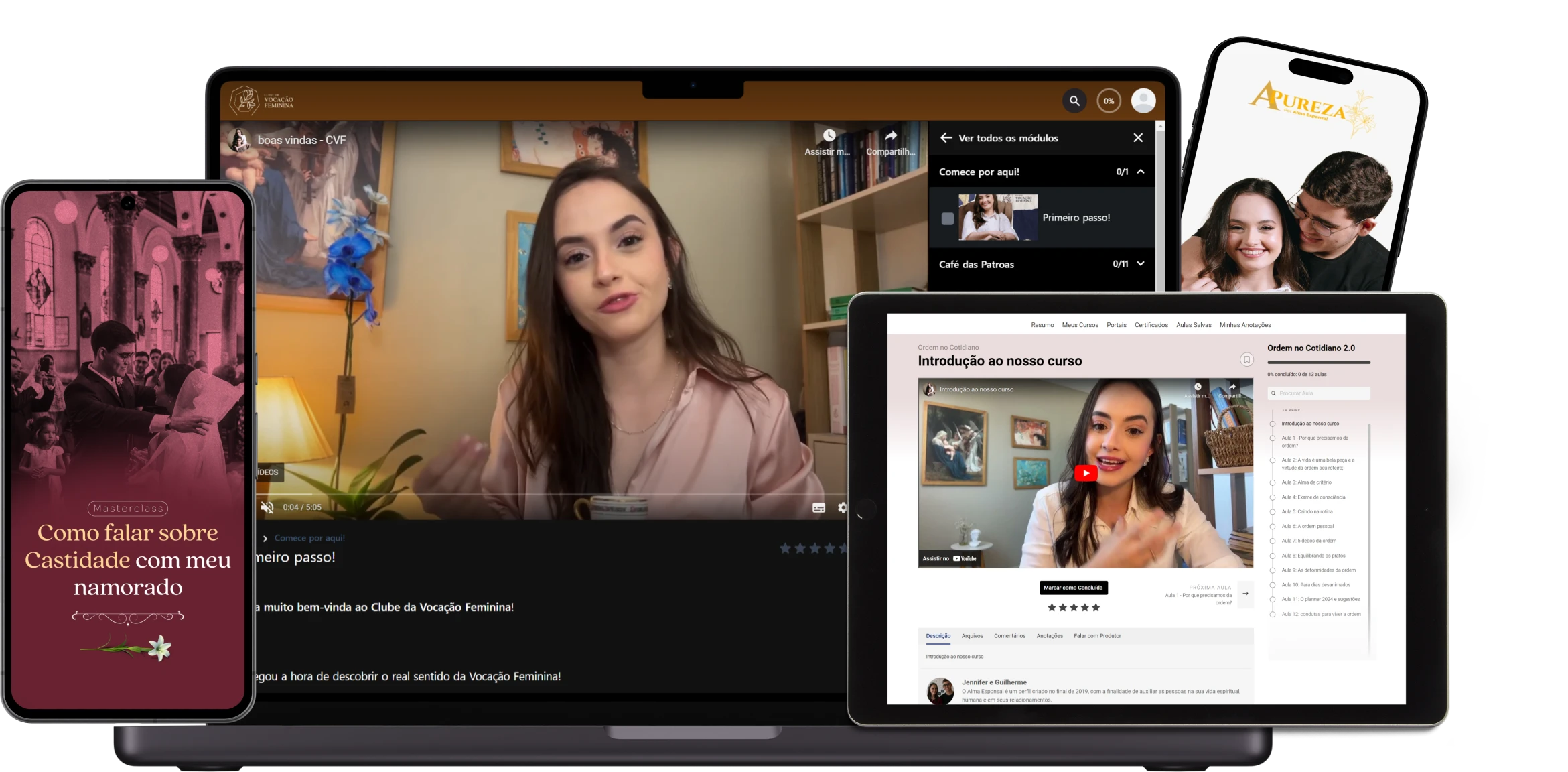Click Assistir no YouTube on the tablet video

coord(948,558)
